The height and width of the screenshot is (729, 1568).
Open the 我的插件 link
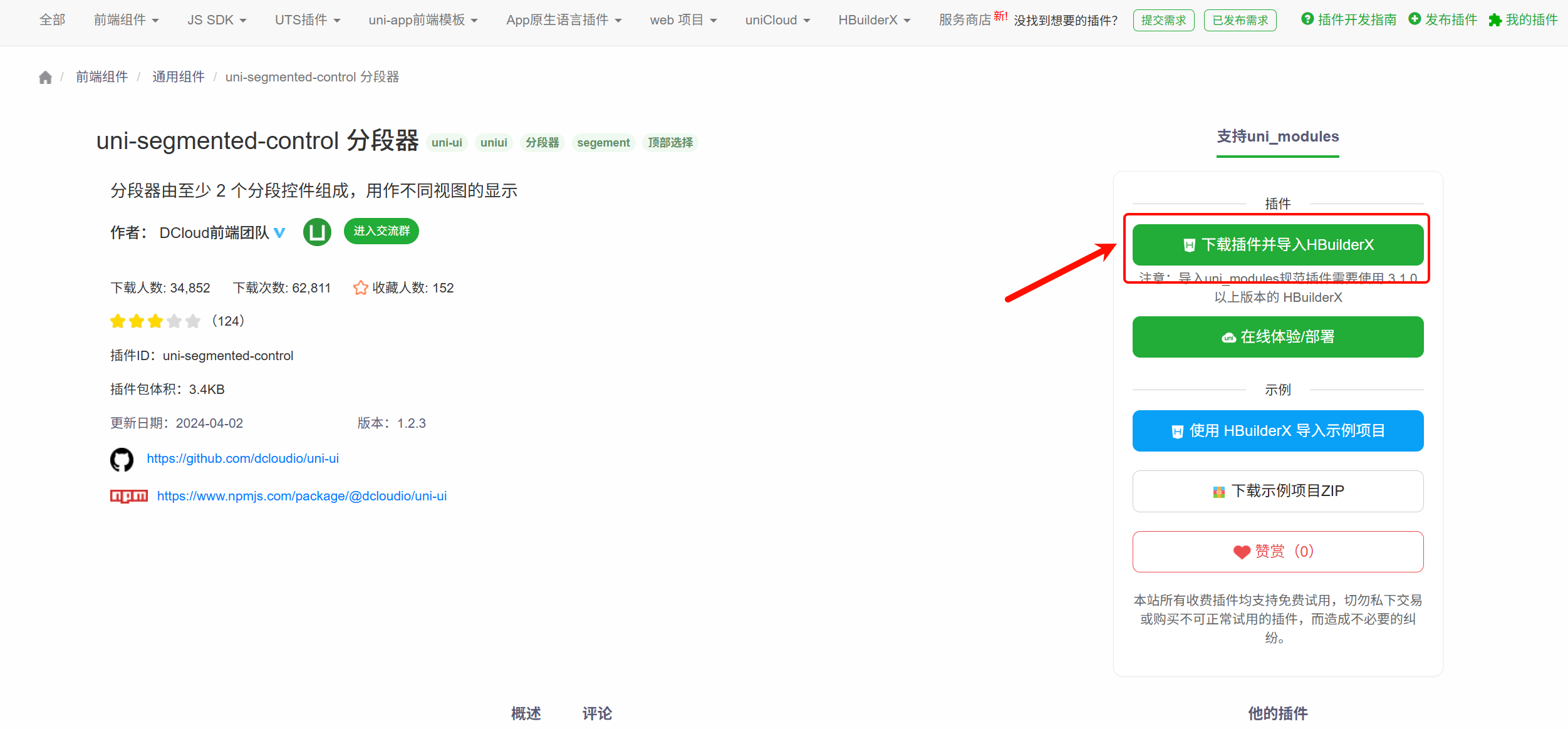pyautogui.click(x=1532, y=20)
